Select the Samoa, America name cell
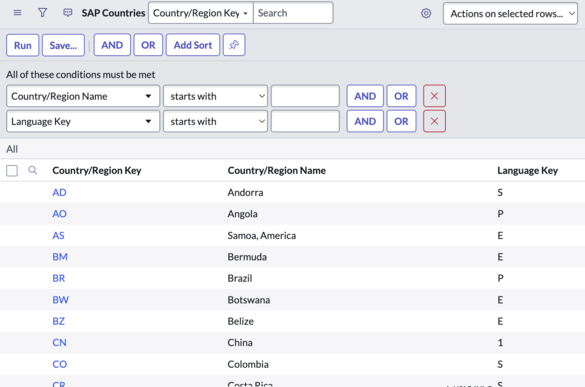 [x=262, y=235]
